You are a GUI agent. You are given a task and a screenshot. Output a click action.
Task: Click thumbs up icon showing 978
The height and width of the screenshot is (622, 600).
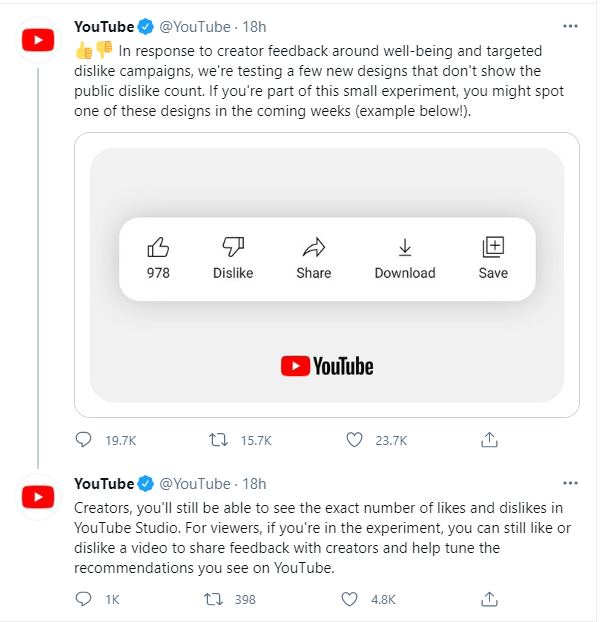(158, 247)
